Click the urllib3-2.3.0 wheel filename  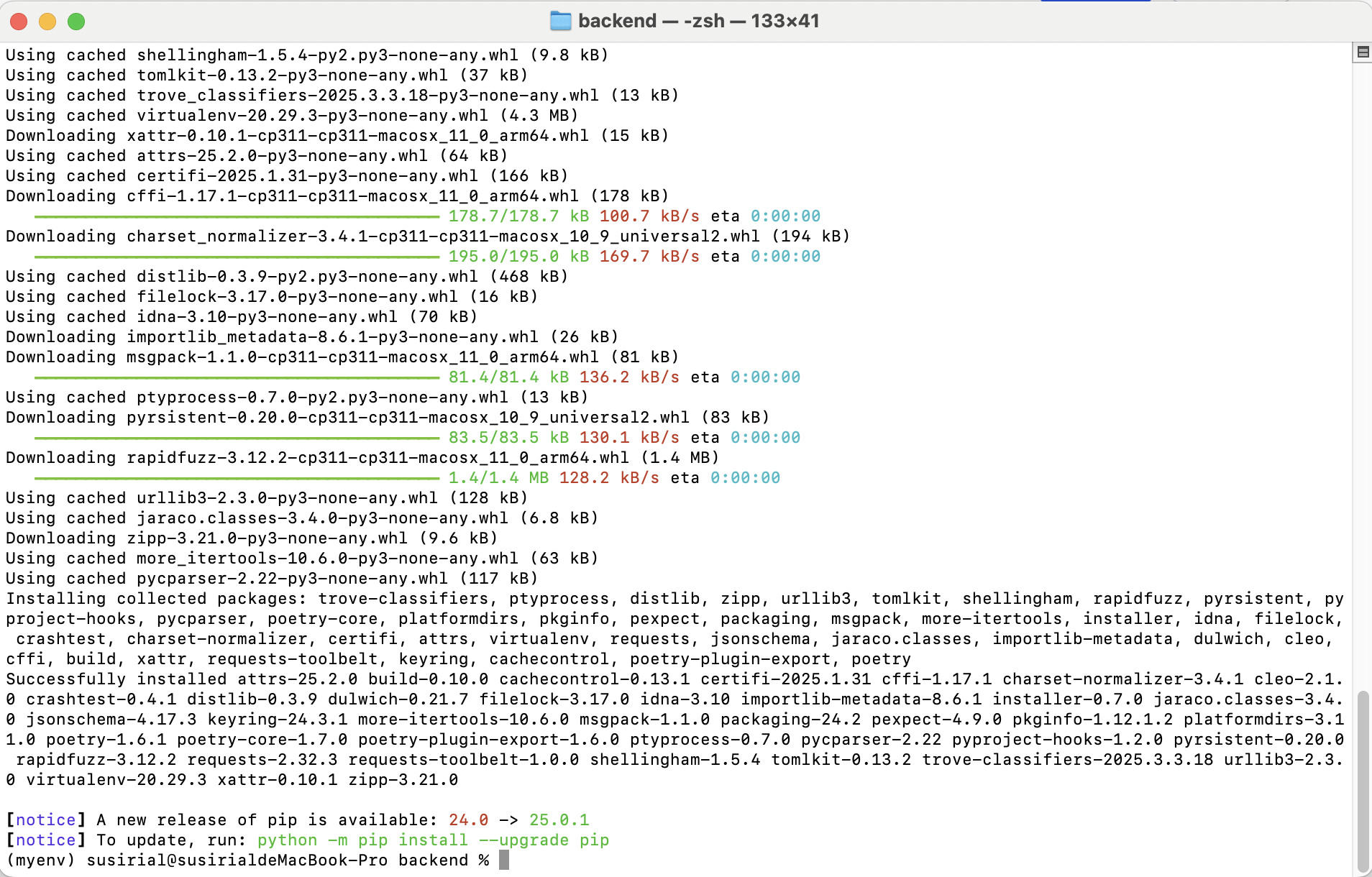(x=287, y=498)
